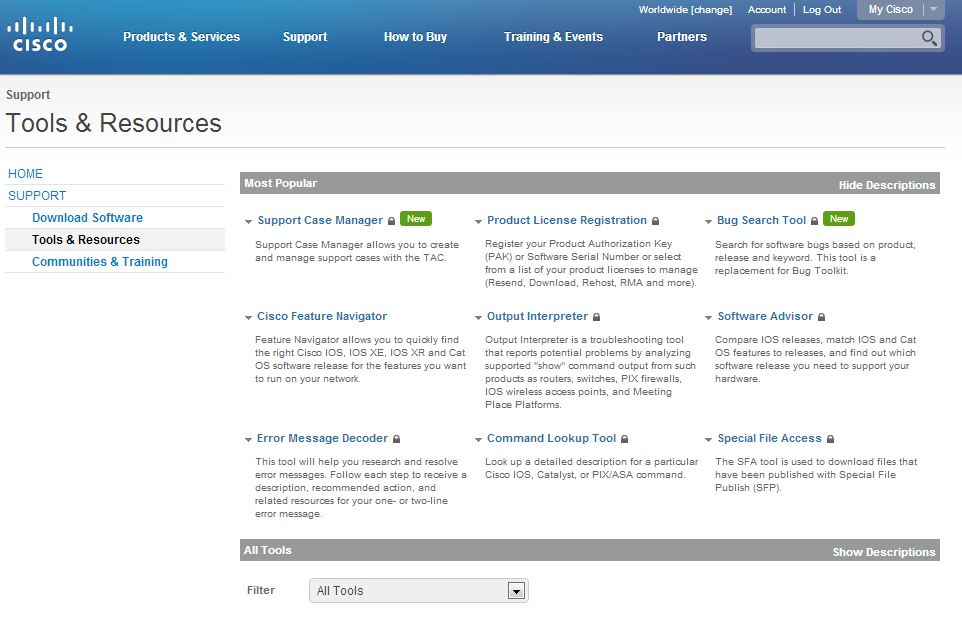Click lock icon beside Product License Registration
962x634 pixels.
pyautogui.click(x=655, y=221)
